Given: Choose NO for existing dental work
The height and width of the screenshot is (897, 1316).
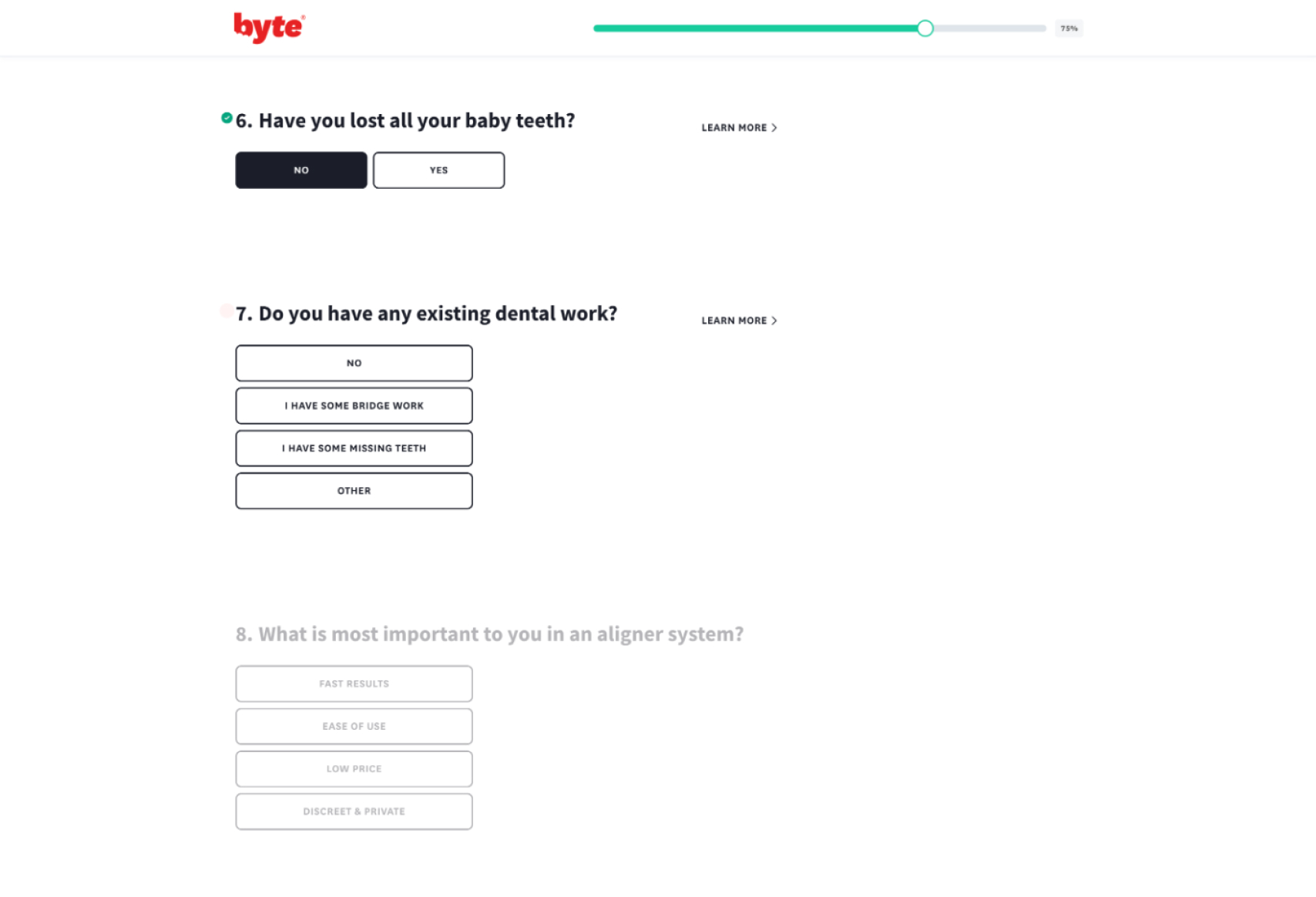Looking at the screenshot, I should 354,363.
